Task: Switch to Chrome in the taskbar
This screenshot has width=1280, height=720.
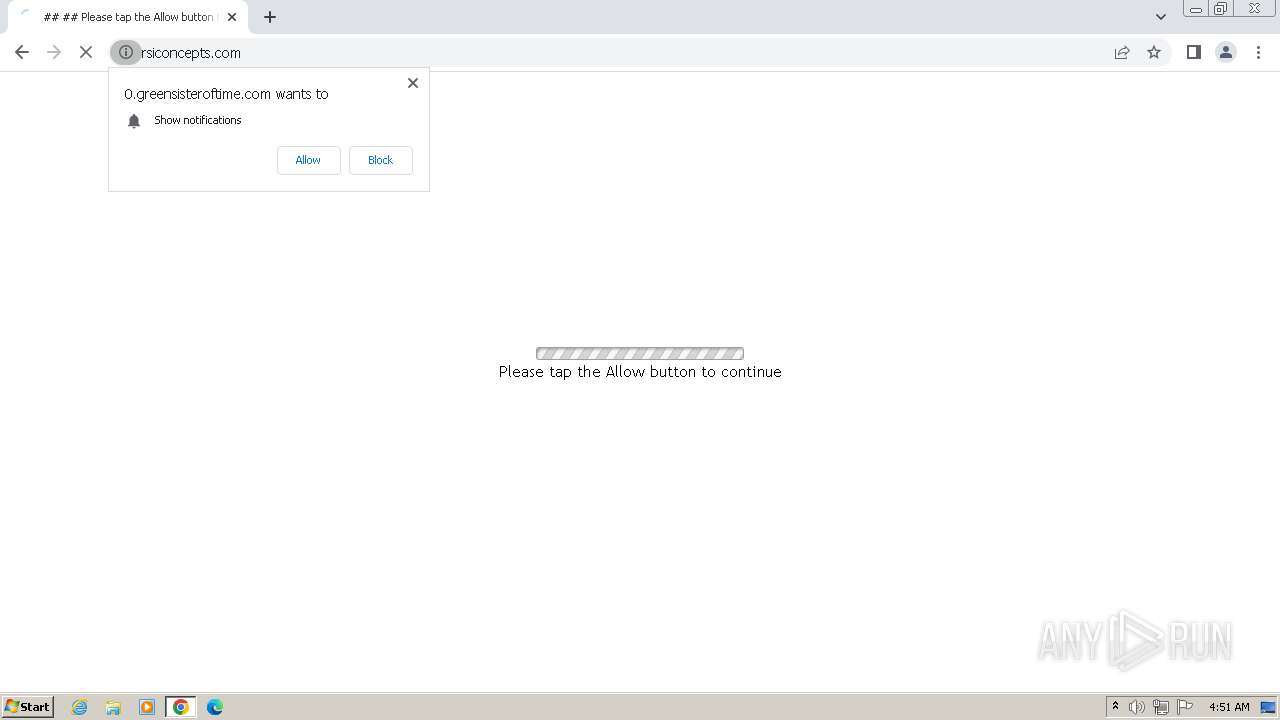Action: point(181,707)
